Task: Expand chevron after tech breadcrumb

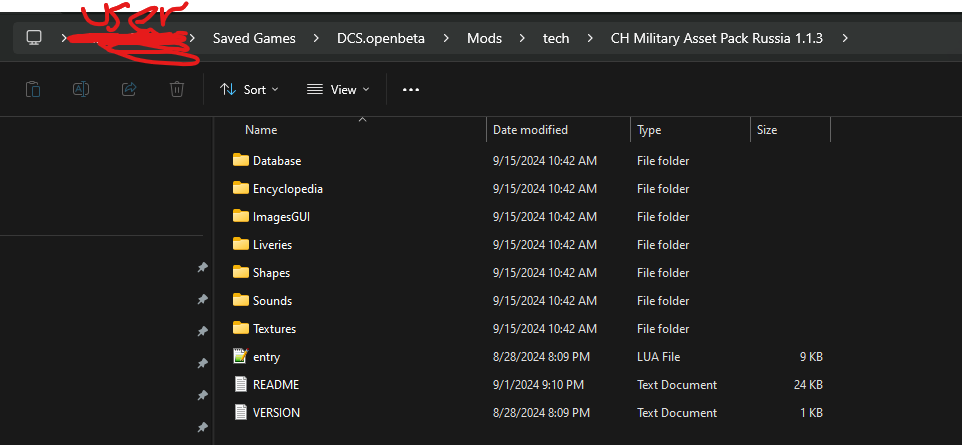Action: pos(590,38)
